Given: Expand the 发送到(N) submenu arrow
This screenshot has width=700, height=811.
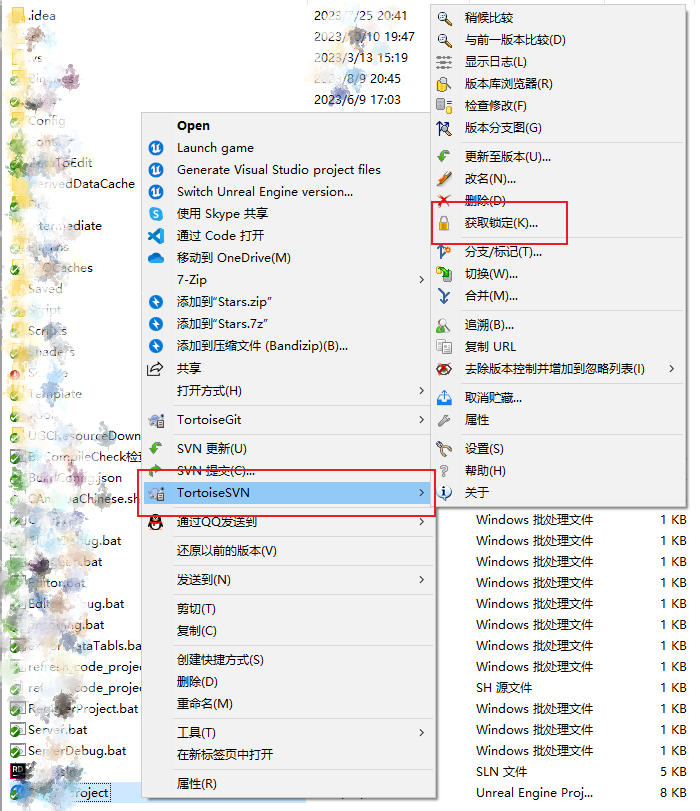Looking at the screenshot, I should pos(421,580).
